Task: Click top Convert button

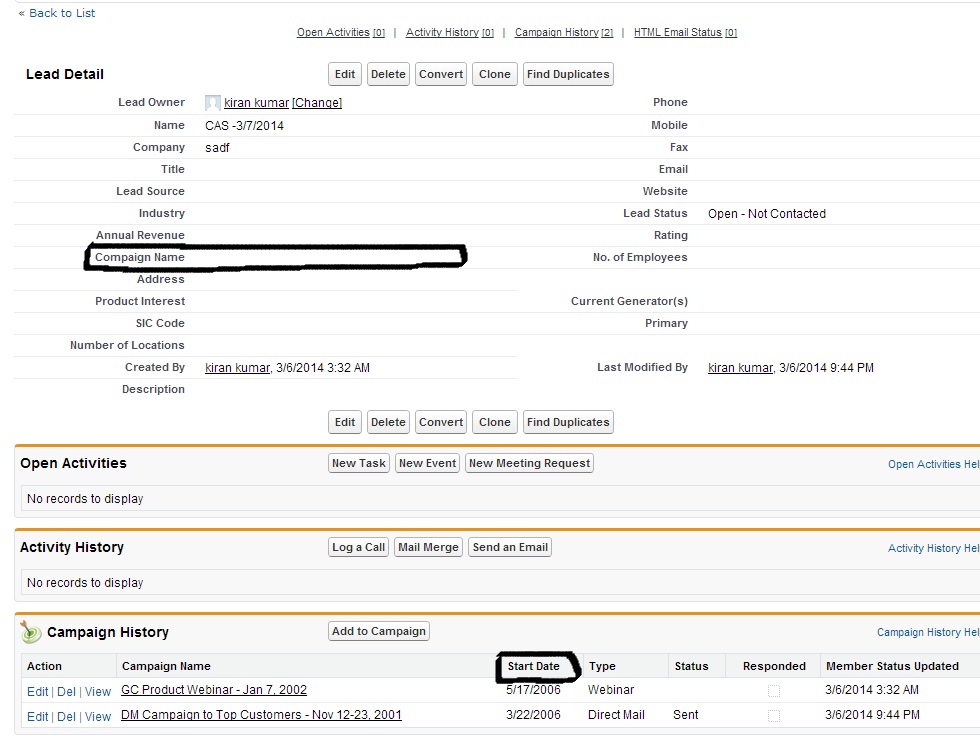Action: [x=441, y=74]
